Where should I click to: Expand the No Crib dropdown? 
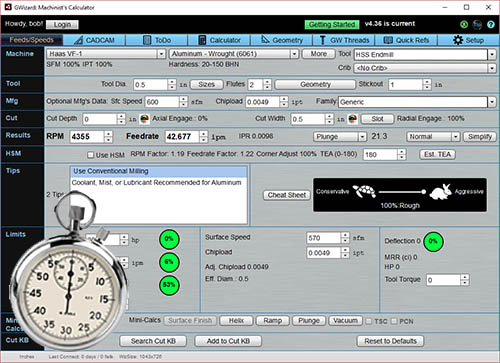[x=492, y=68]
